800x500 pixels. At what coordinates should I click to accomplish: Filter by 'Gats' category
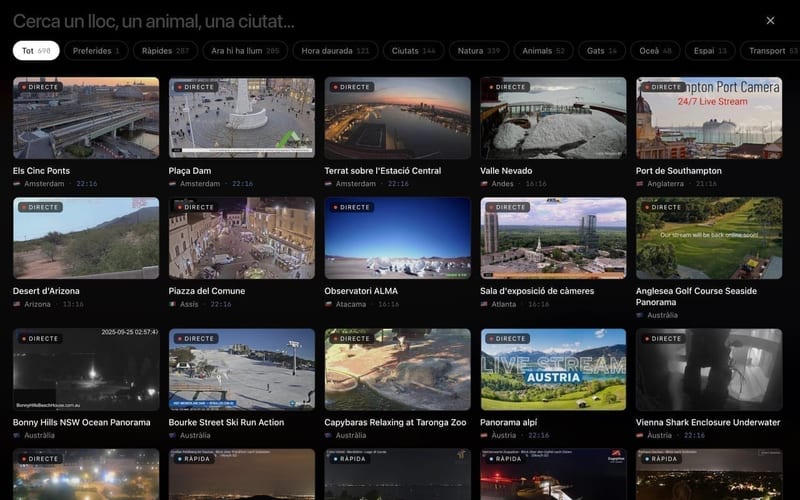(602, 51)
